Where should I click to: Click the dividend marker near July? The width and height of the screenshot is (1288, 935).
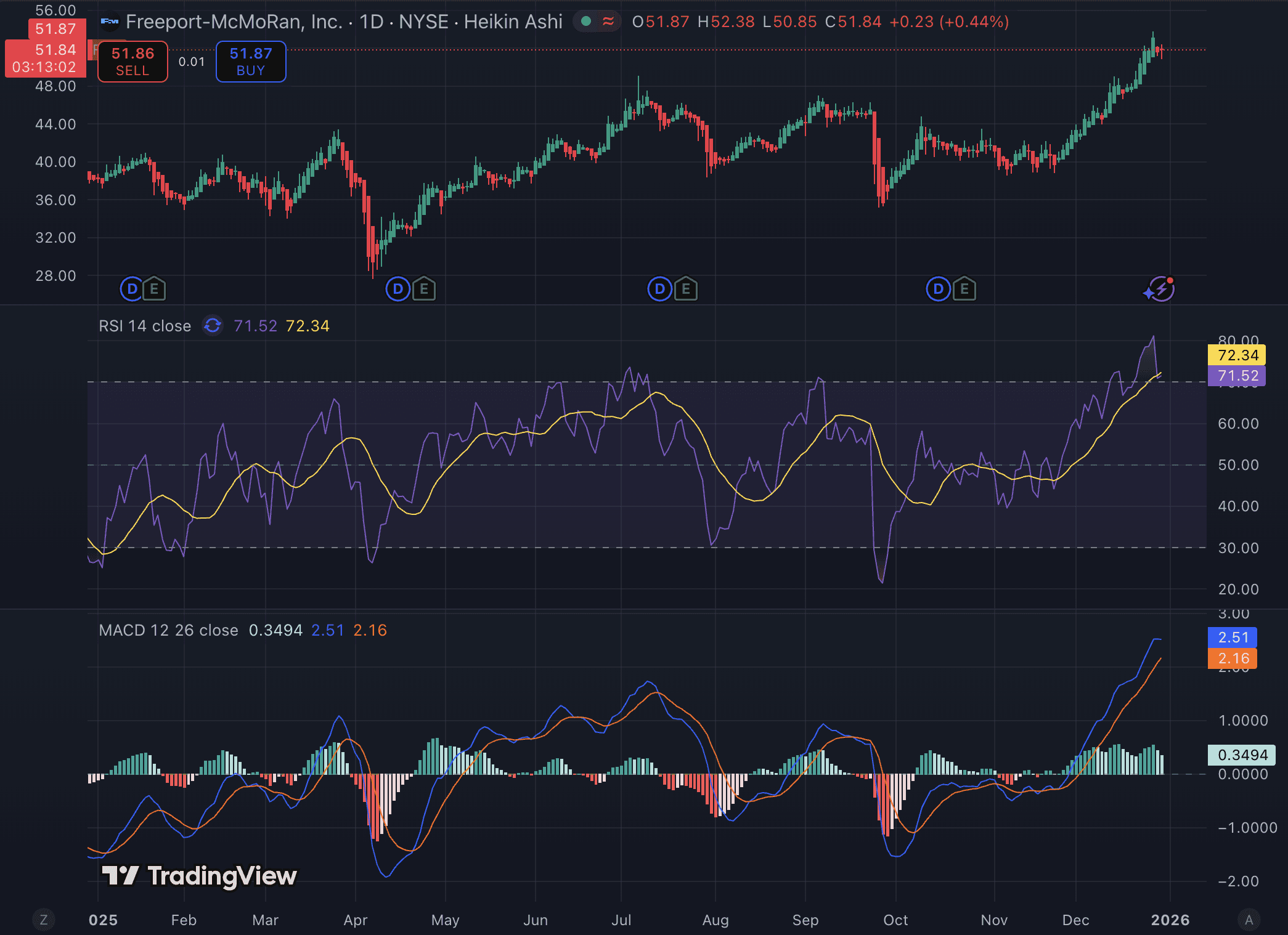(x=659, y=289)
